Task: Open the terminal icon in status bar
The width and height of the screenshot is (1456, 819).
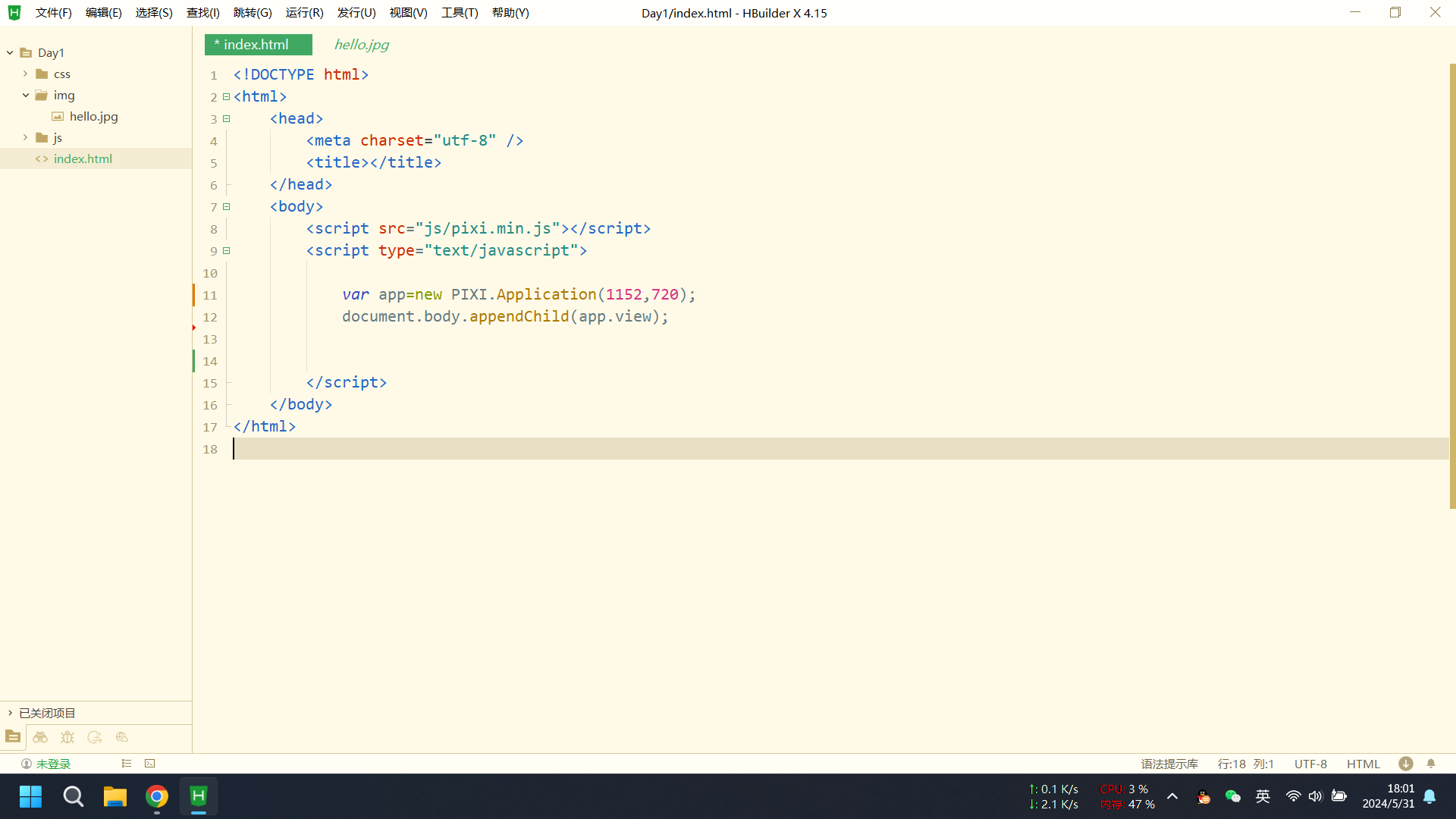Action: (150, 764)
